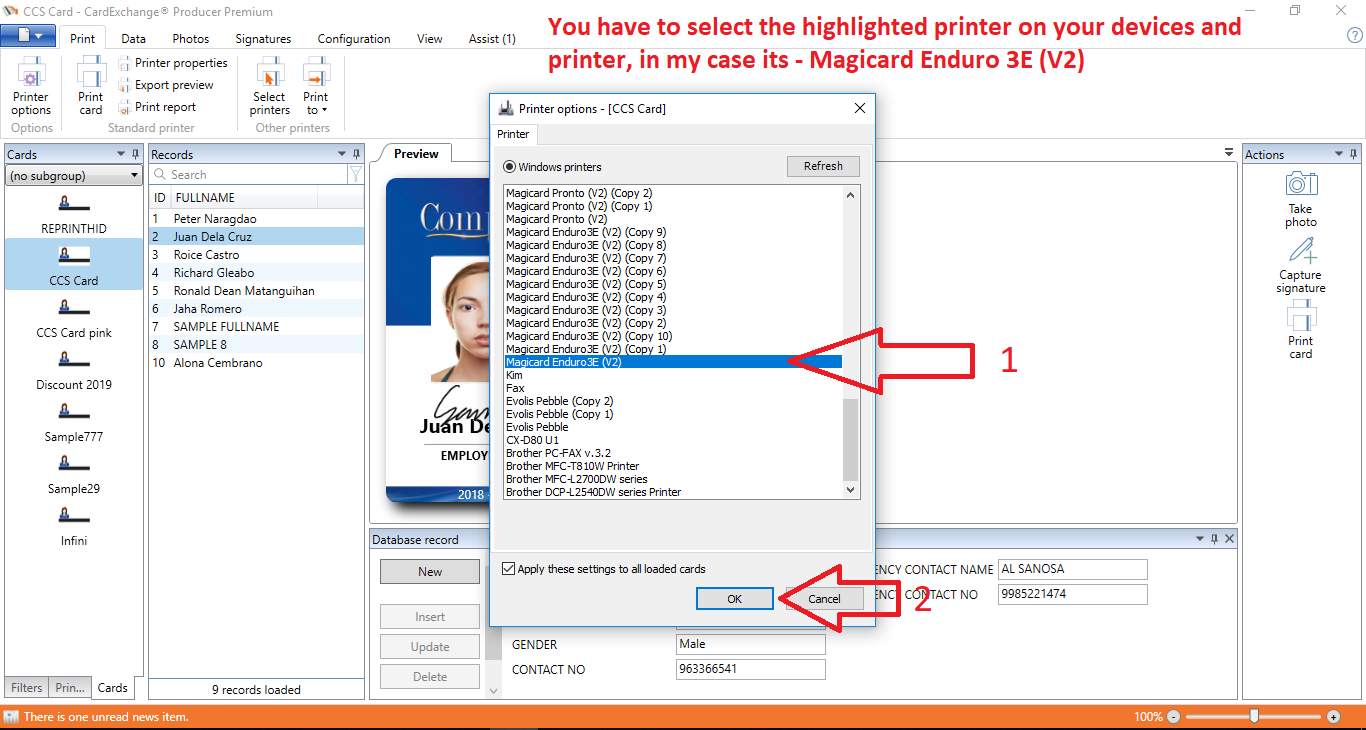Viewport: 1366px width, 730px height.
Task: Open the Assist (1) tab
Action: coord(492,39)
